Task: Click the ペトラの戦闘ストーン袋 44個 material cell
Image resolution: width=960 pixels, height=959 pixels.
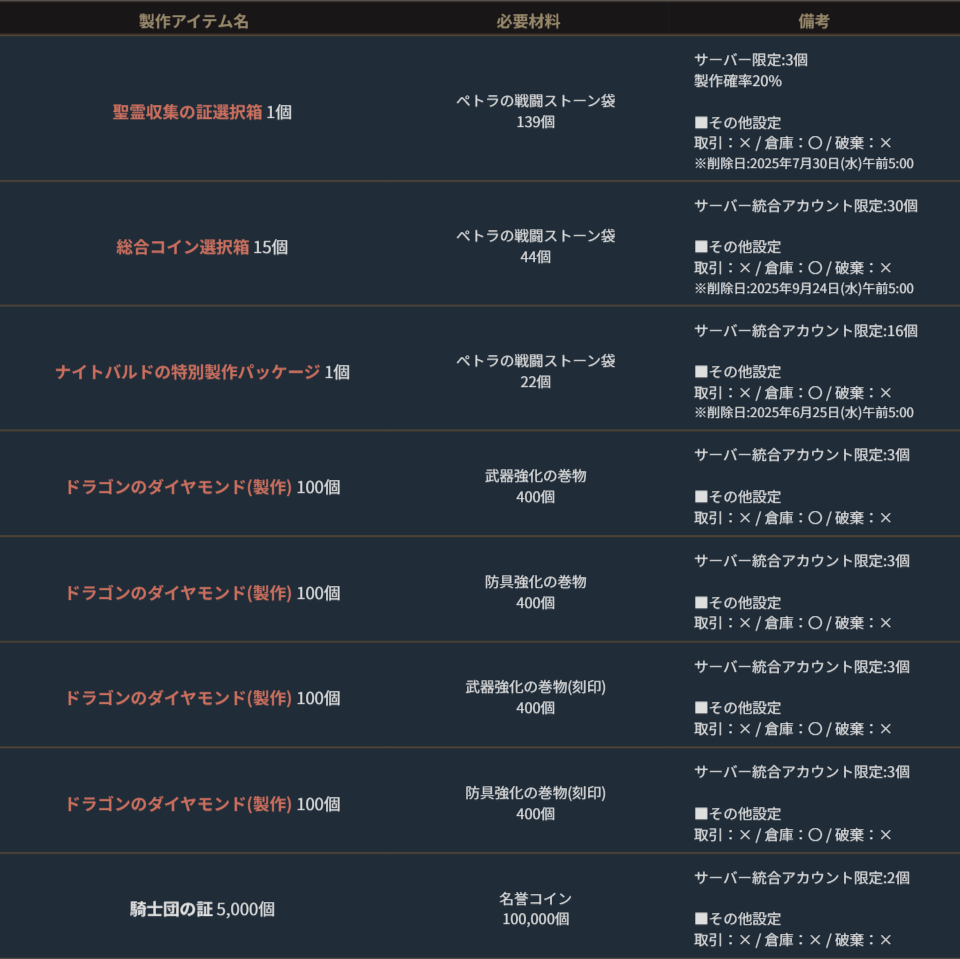Action: 535,246
